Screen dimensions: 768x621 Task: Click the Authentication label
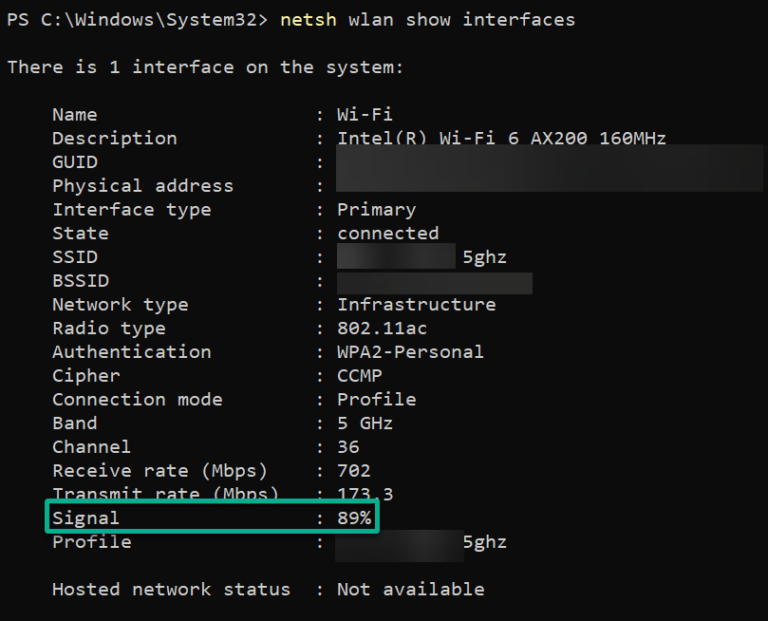pos(132,352)
